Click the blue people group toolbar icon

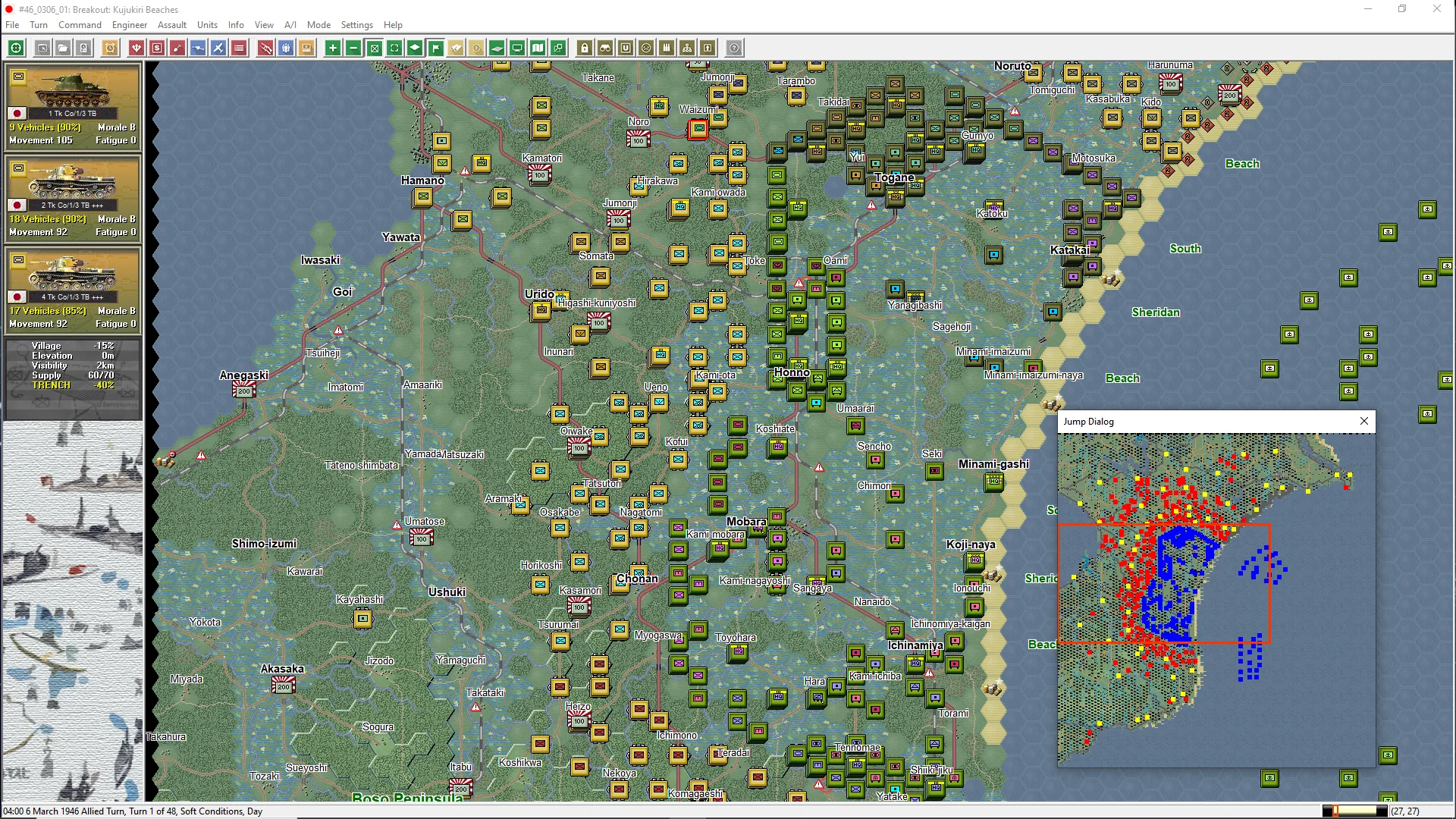[x=286, y=49]
